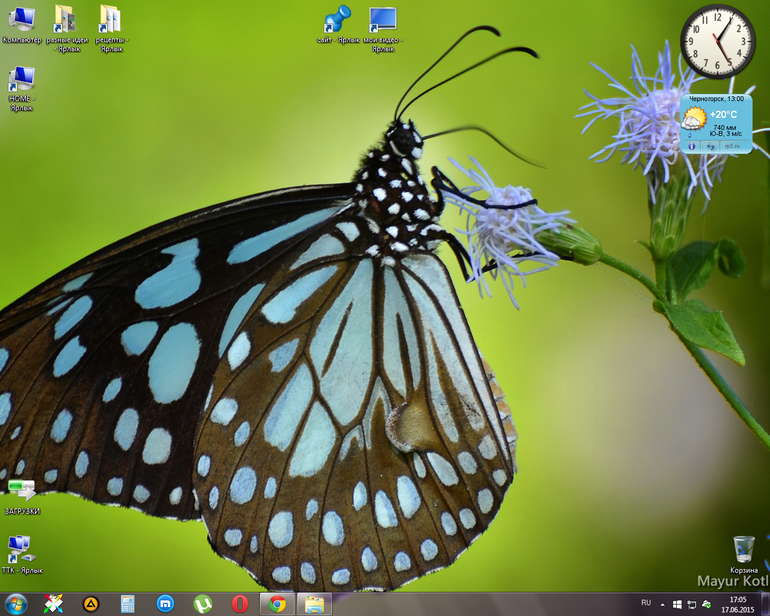The width and height of the screenshot is (770, 616).
Task: Open the 'мои видео' shortcut
Action: click(381, 20)
